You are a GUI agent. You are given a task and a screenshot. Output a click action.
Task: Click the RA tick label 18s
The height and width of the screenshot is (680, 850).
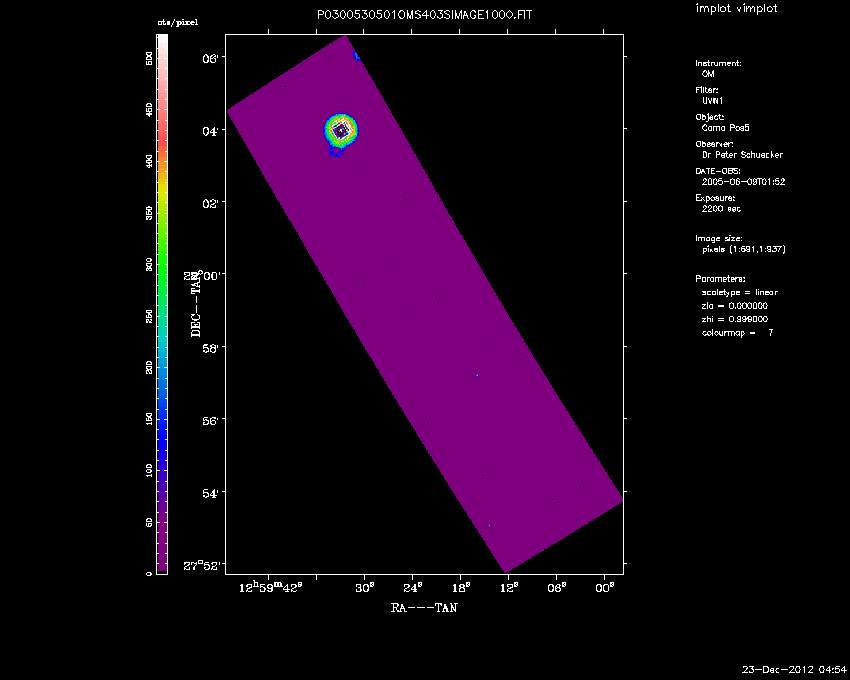[x=461, y=588]
